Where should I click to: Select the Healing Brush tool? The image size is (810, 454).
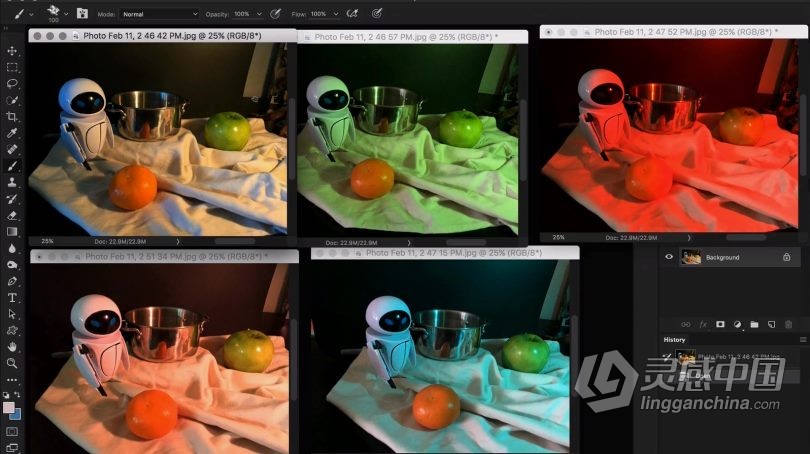click(12, 149)
